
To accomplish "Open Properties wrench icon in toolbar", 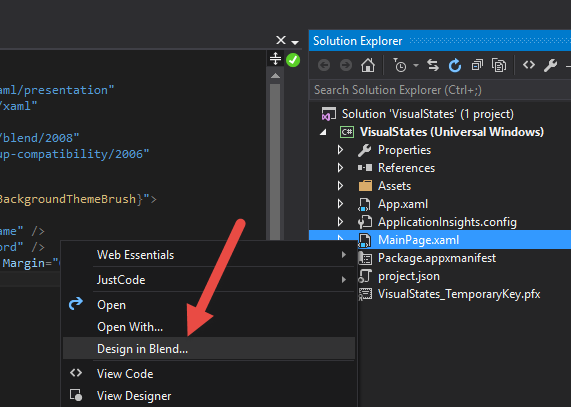I will coord(550,66).
